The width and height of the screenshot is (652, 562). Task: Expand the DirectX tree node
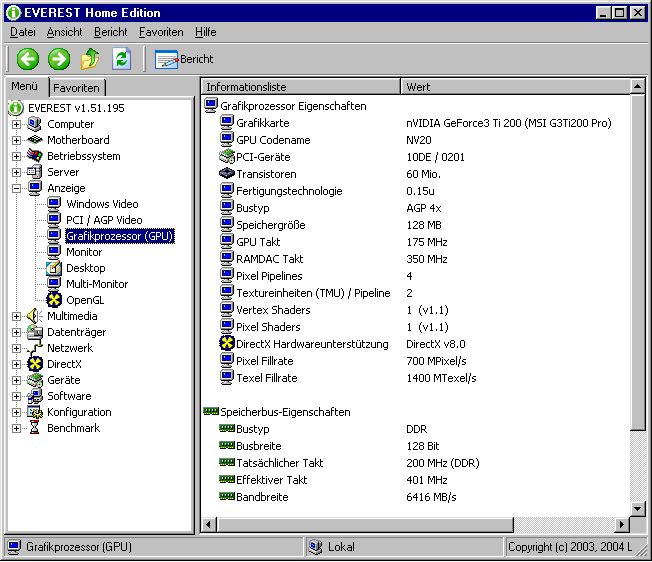click(x=16, y=364)
